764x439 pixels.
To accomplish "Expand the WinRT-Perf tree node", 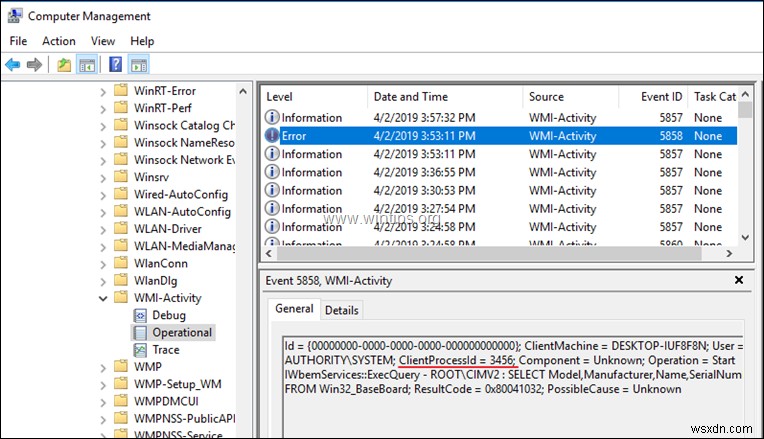I will tap(103, 109).
